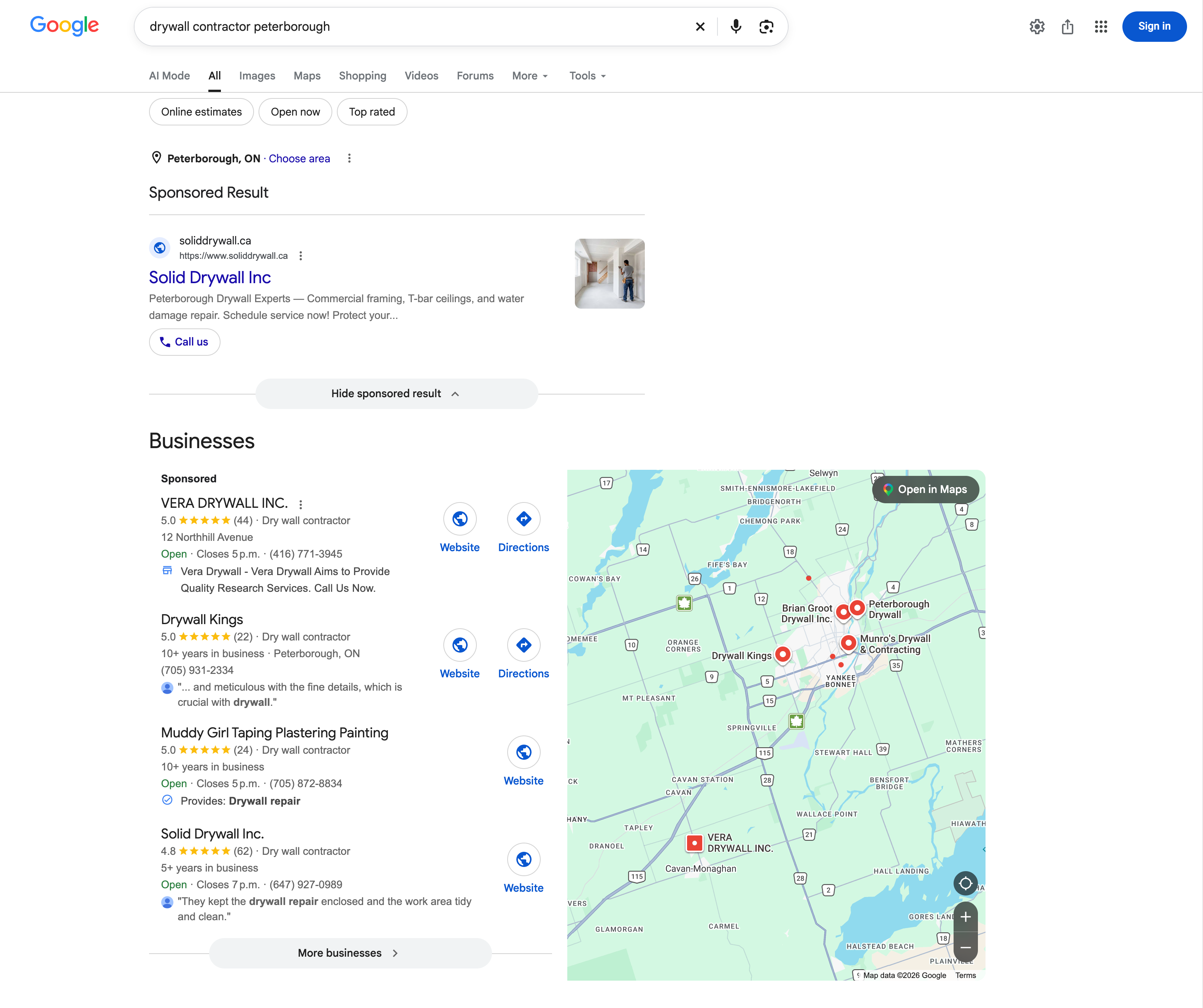Open the Tools dropdown
The image size is (1203, 1008).
[588, 76]
